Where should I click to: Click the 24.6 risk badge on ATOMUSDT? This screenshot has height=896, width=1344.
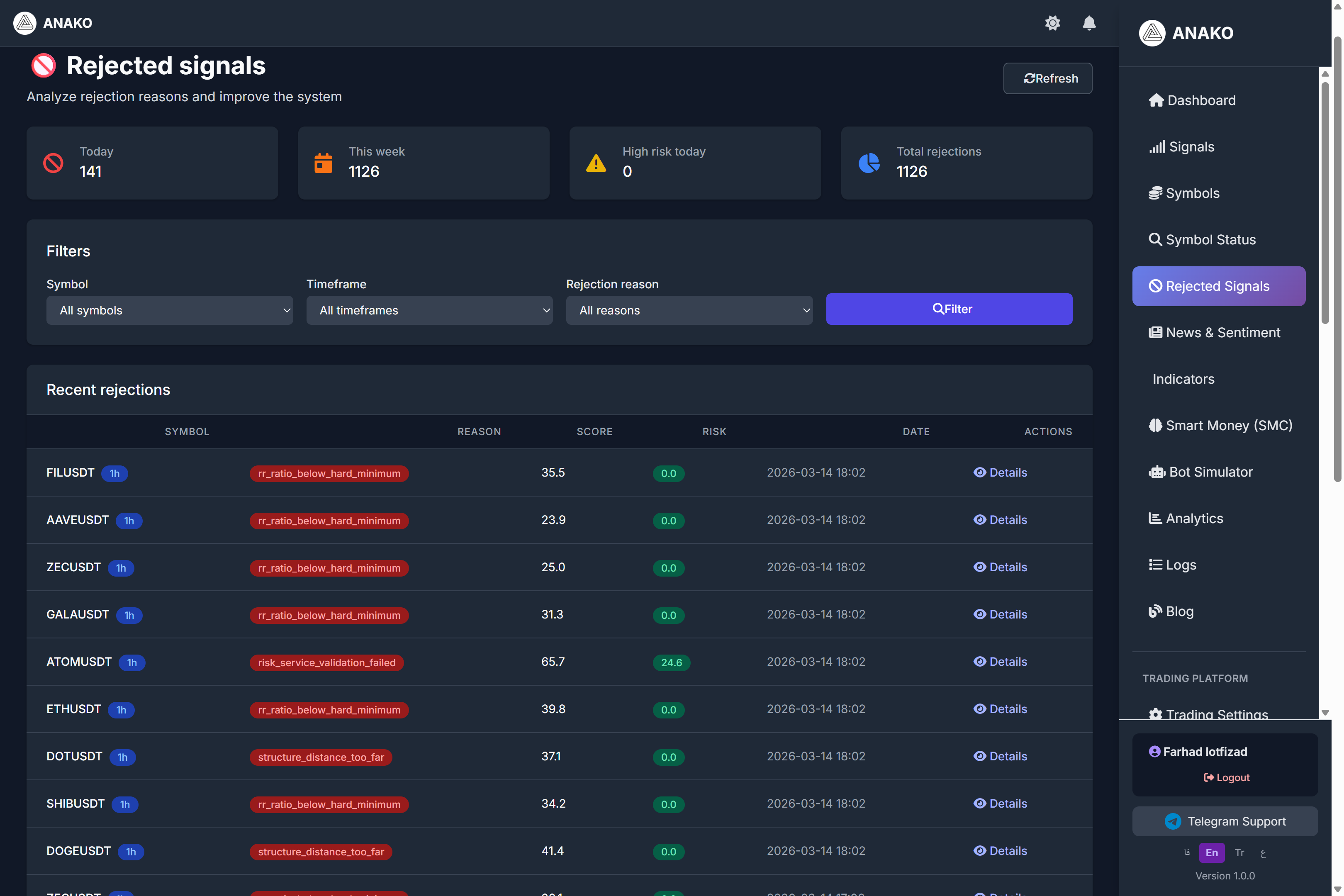point(671,662)
